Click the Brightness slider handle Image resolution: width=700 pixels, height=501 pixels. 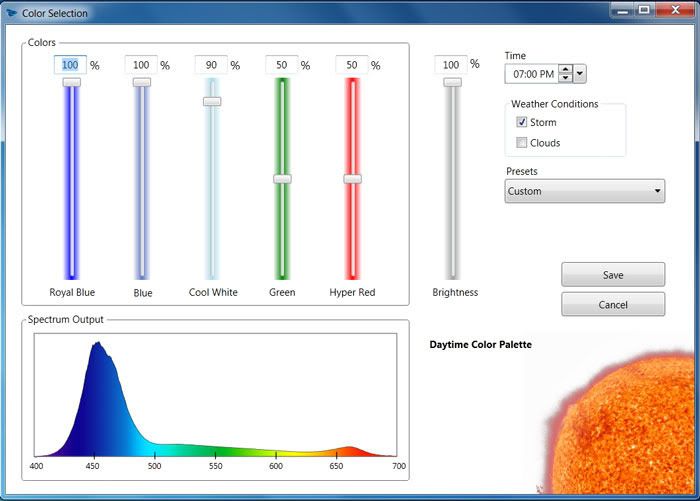click(453, 82)
